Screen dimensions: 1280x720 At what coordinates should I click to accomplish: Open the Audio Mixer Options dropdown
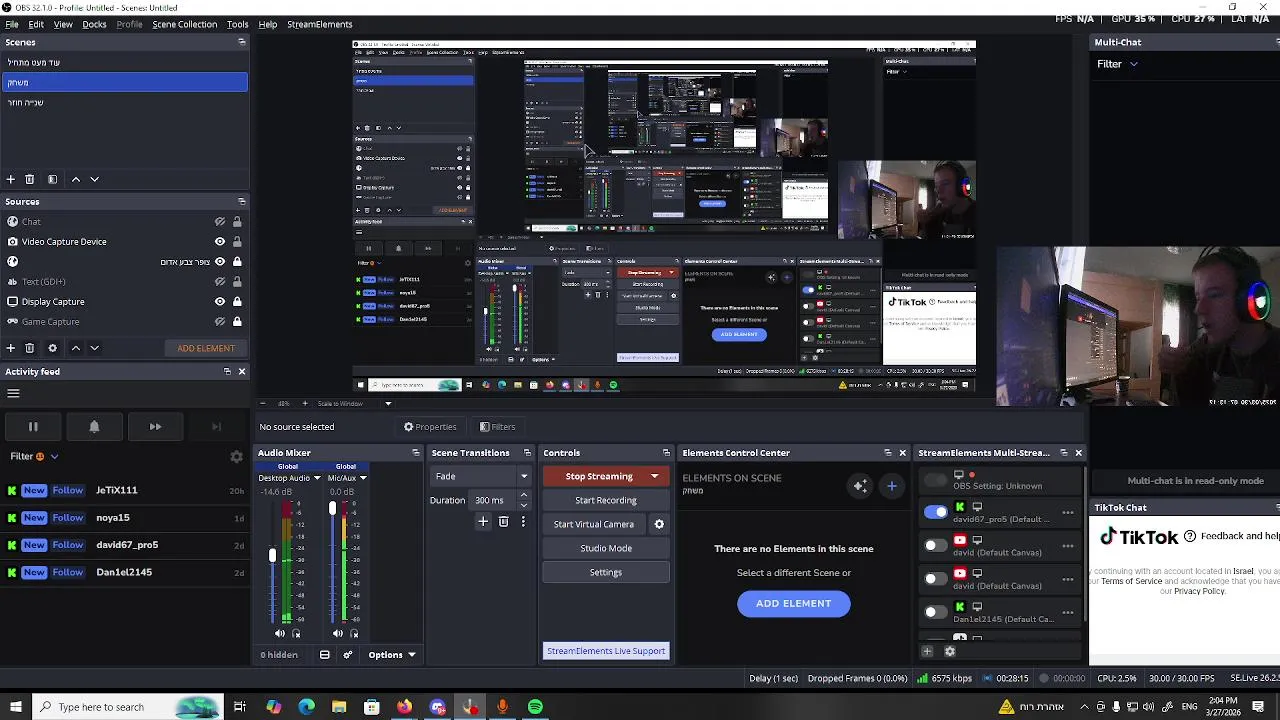coord(392,655)
